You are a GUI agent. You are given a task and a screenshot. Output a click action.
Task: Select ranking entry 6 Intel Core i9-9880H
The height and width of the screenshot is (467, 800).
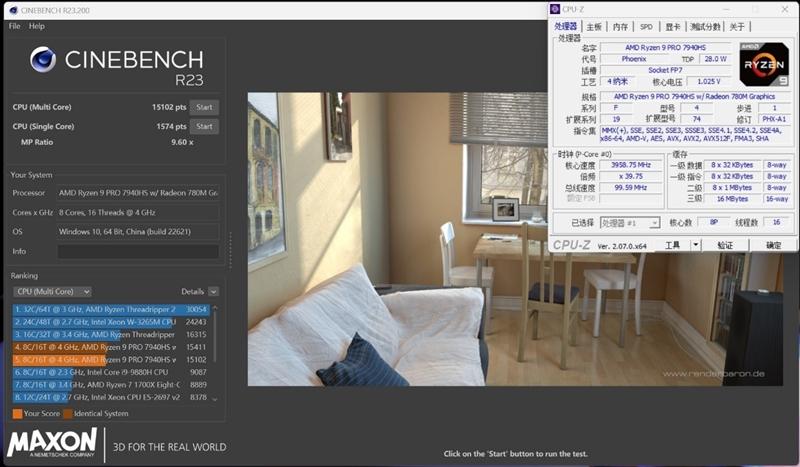pos(111,373)
